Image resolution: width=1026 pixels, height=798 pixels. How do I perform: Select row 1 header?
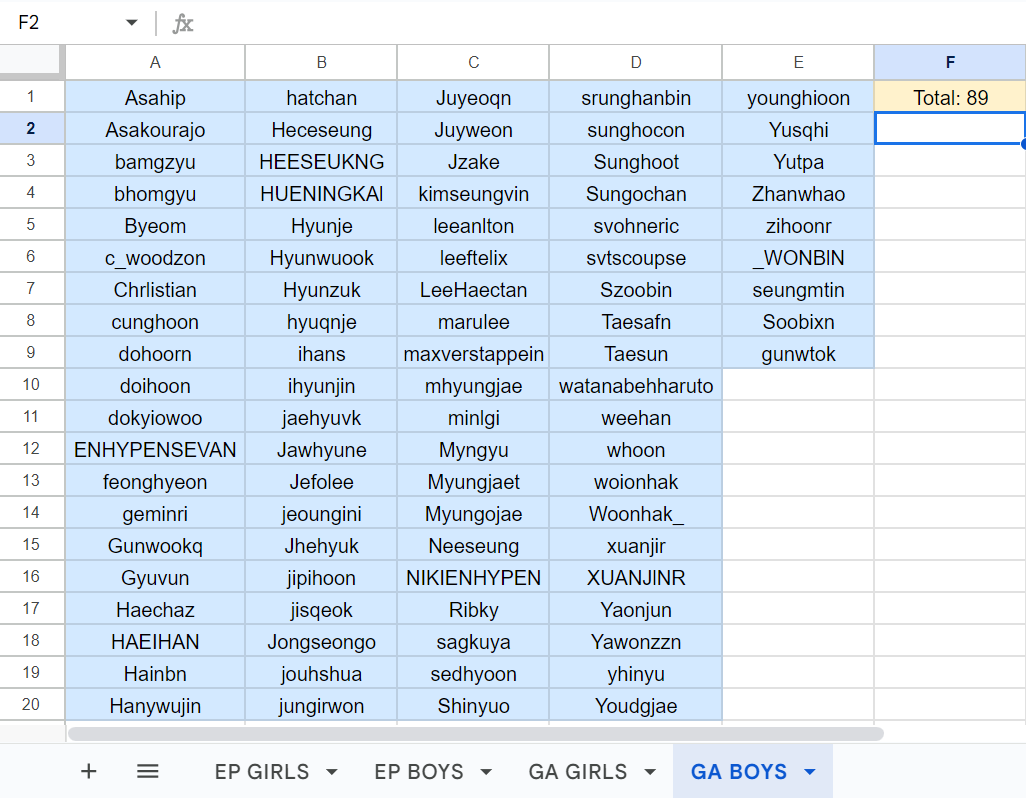coord(31,97)
